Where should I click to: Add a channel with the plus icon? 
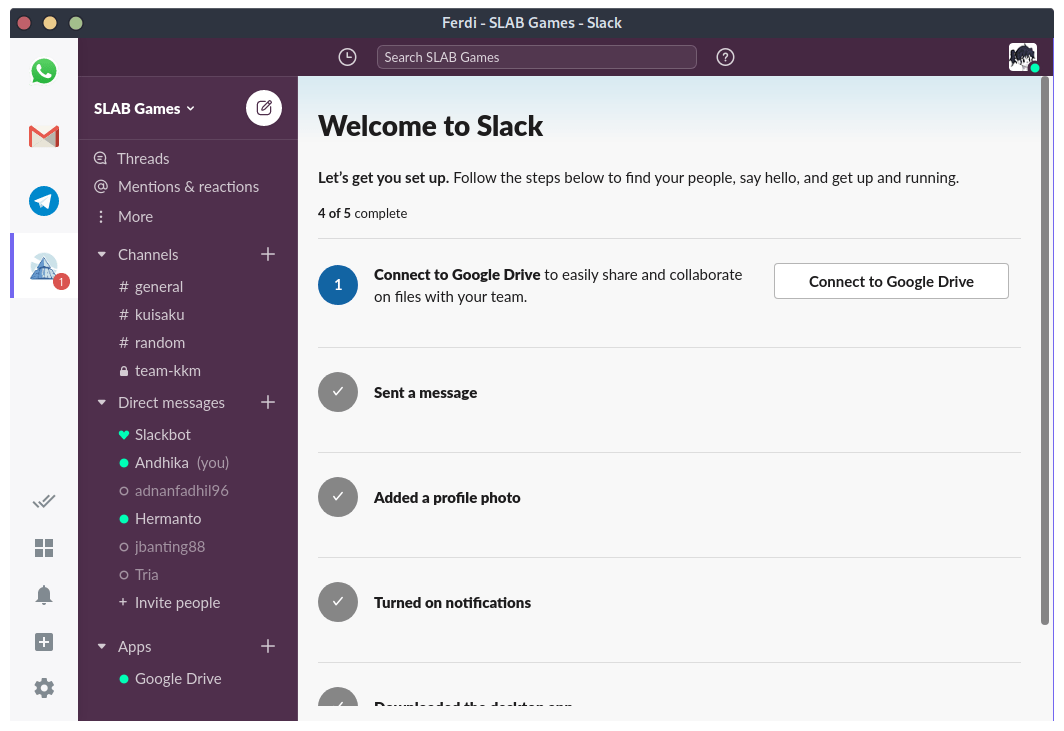click(x=268, y=255)
